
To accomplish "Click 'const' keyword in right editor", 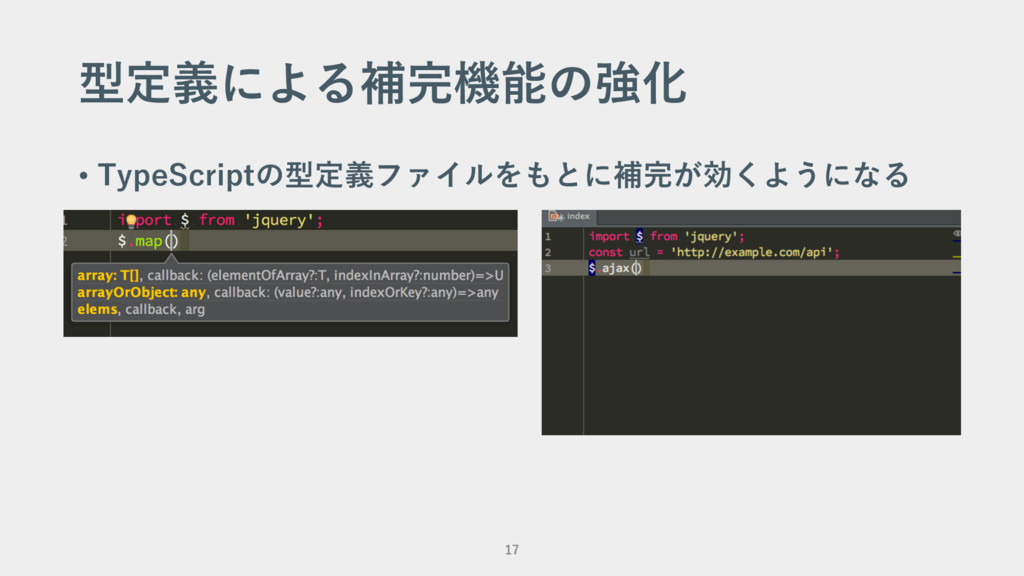I will coord(605,252).
